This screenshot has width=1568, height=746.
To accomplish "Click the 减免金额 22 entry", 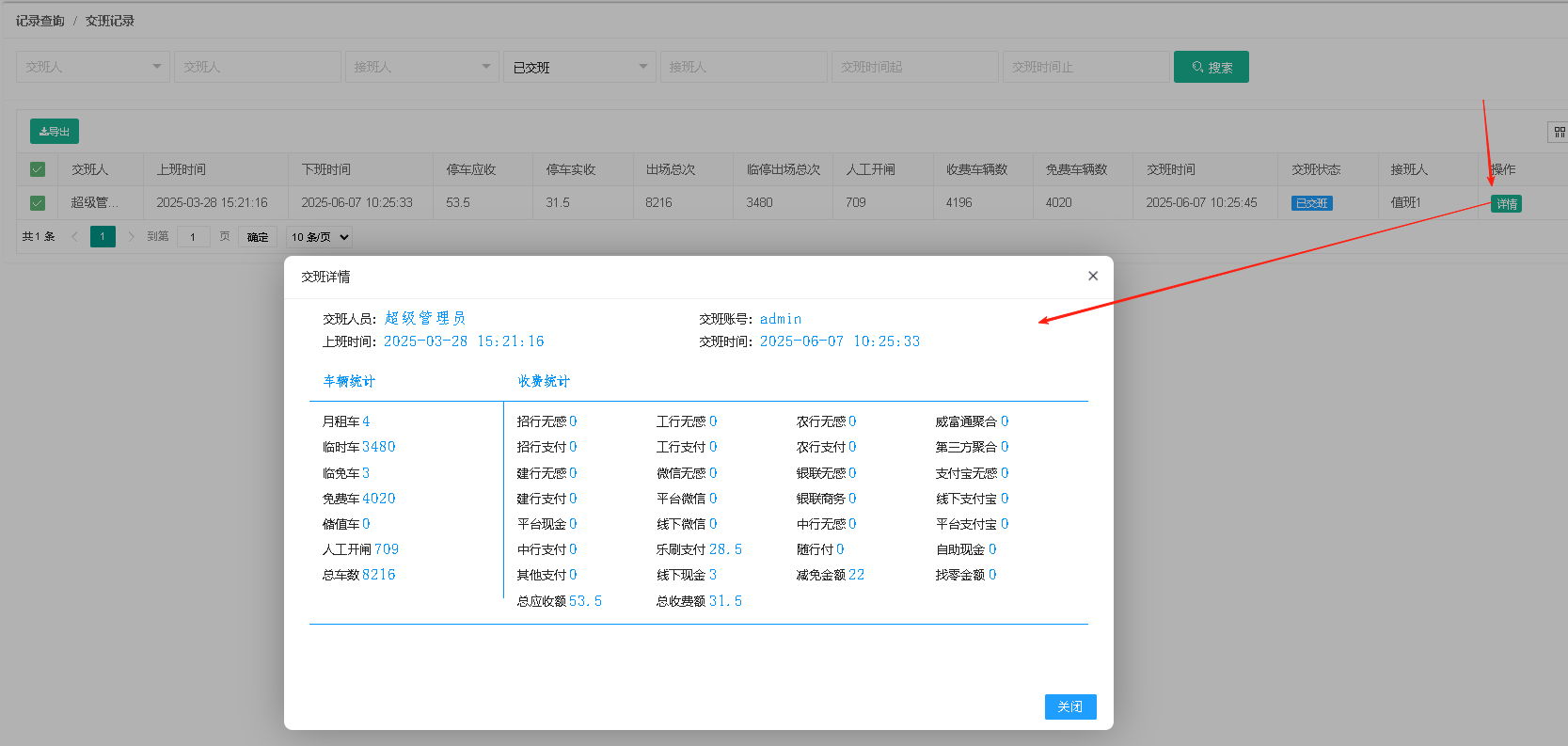I will point(830,575).
